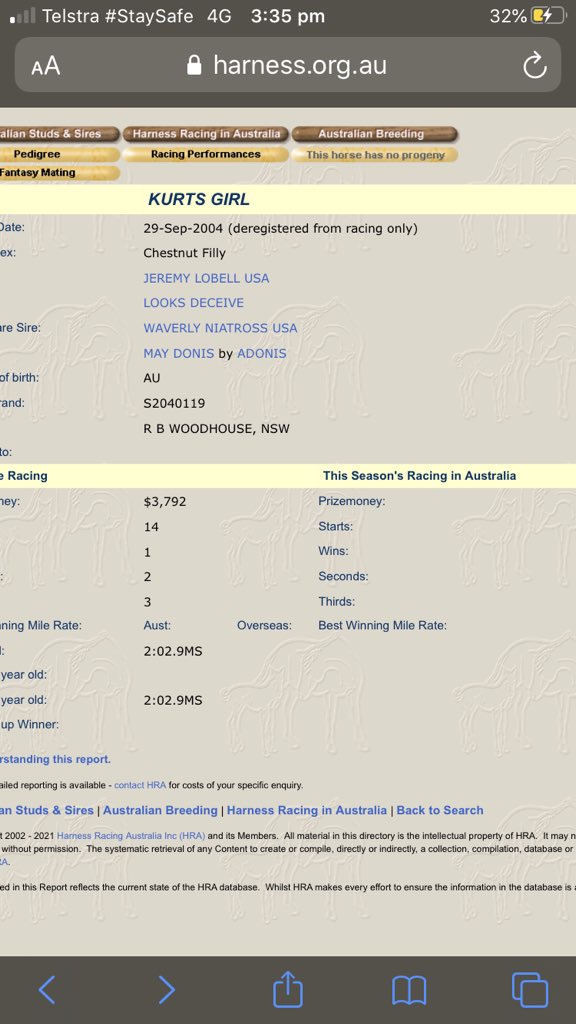Tap the country of birth value AU
Viewport: 576px width, 1024px height.
tap(152, 378)
